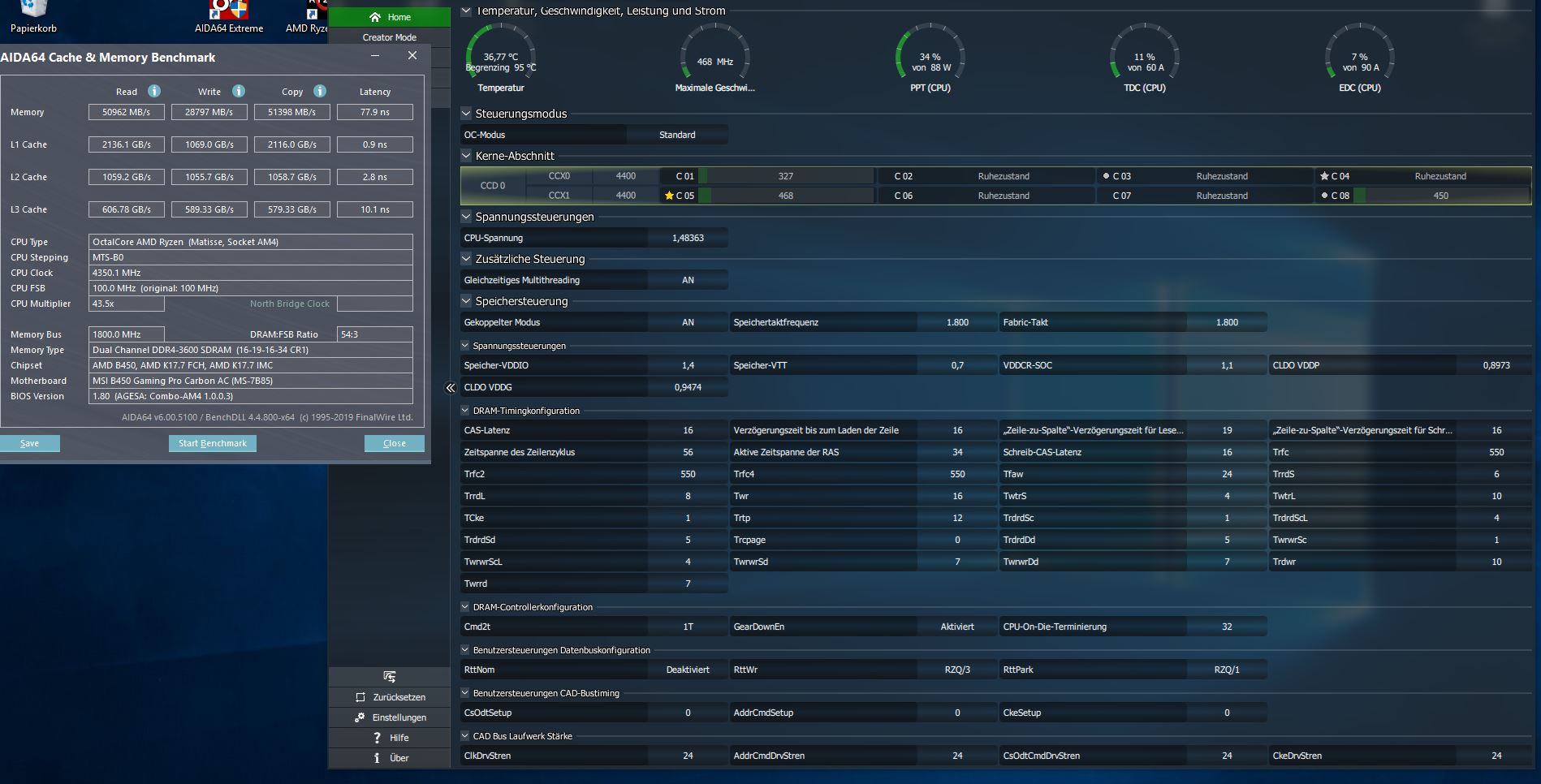Collapse the Speichersteuerung section
The image size is (1541, 784).
(x=466, y=301)
